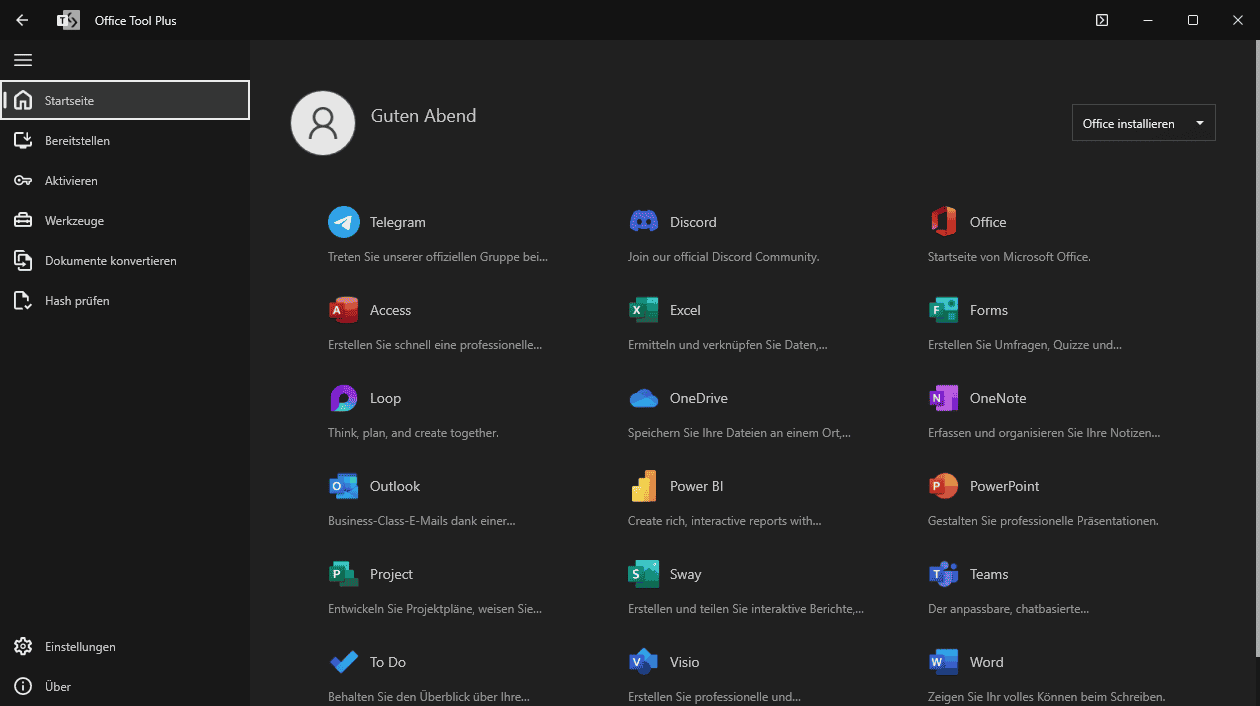Image resolution: width=1260 pixels, height=706 pixels.
Task: Click the PowerPoint title text
Action: coord(1005,486)
